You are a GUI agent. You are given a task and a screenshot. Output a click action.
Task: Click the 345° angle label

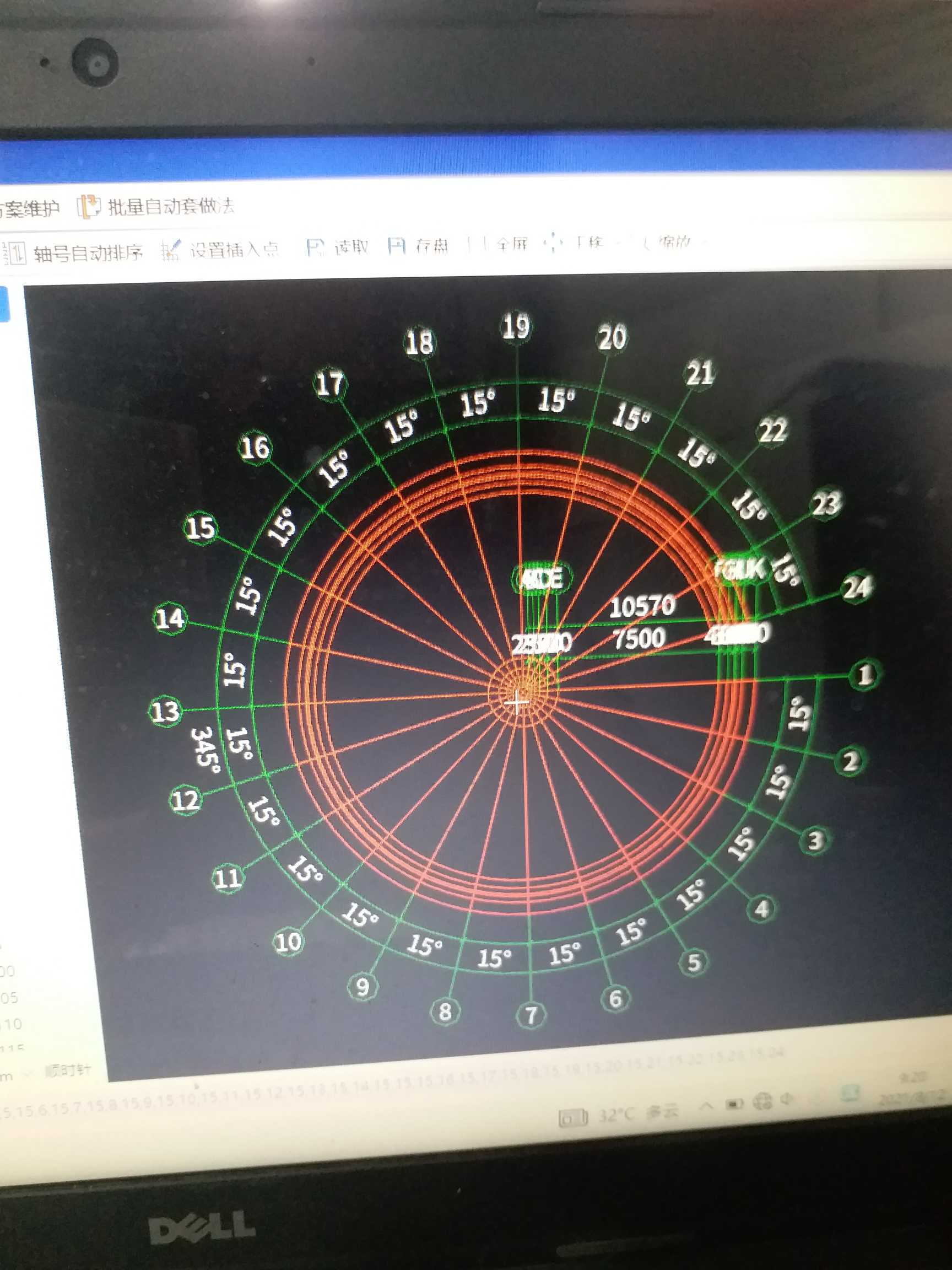click(205, 750)
